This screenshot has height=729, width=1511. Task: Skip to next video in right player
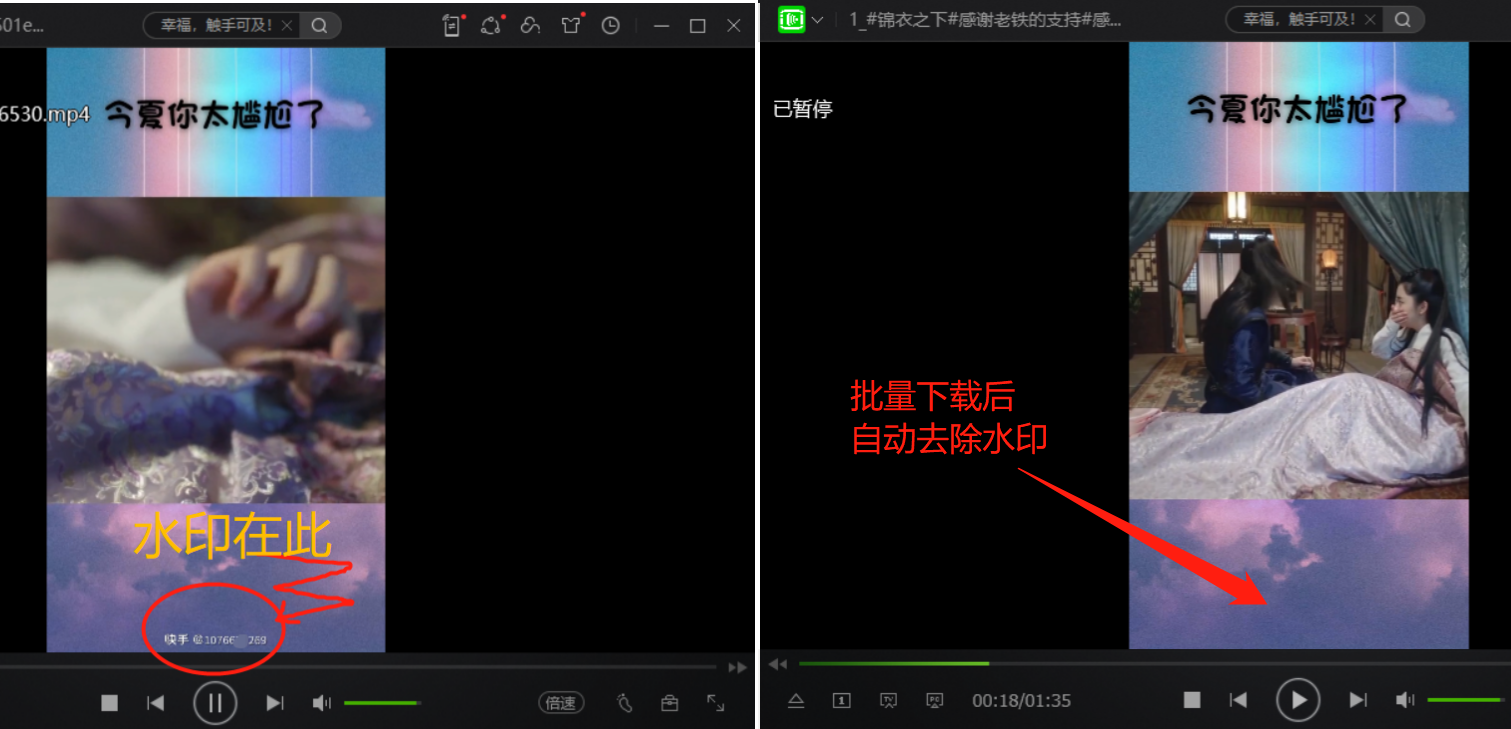tap(1358, 700)
